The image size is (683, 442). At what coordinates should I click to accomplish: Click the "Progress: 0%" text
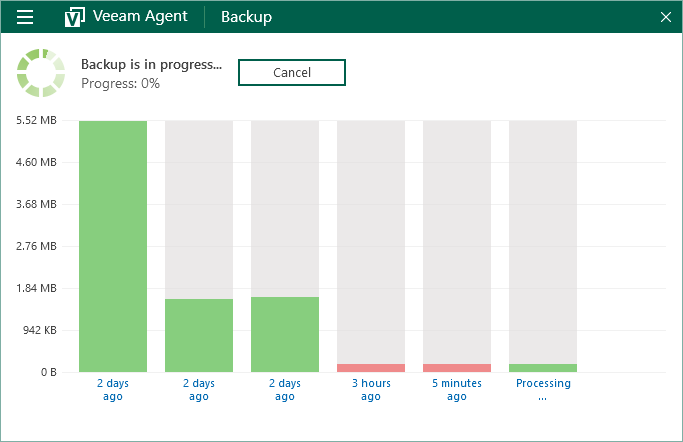tap(121, 83)
